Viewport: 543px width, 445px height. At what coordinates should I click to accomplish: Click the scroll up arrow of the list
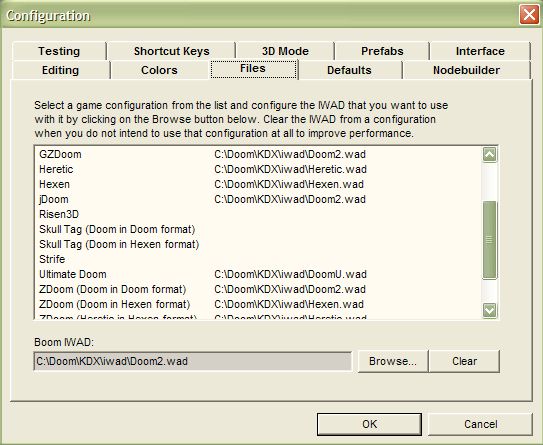pyautogui.click(x=490, y=154)
